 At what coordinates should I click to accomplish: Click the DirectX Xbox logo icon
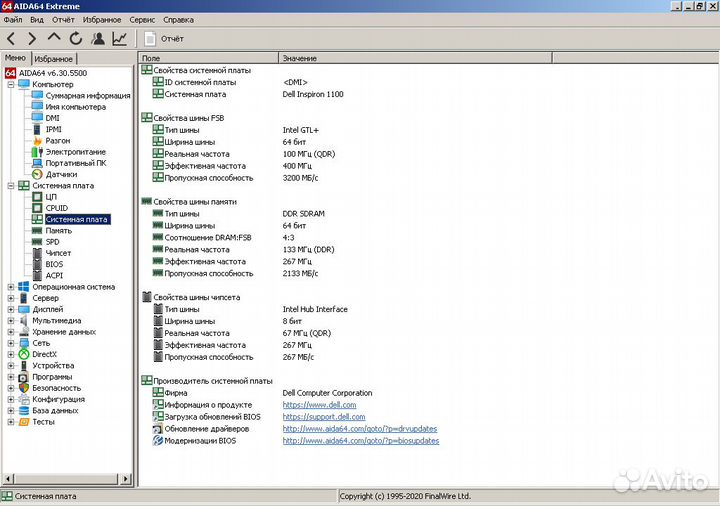click(24, 354)
